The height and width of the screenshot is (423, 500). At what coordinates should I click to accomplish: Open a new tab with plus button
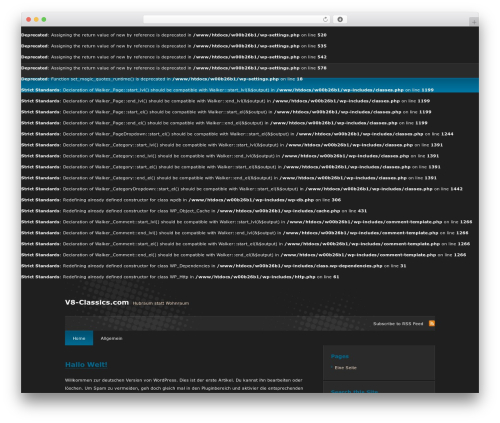(474, 22)
